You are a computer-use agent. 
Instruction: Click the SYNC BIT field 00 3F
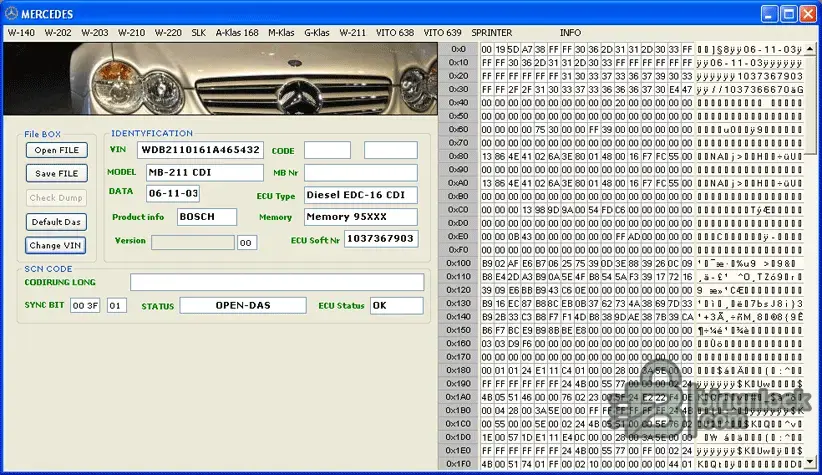tap(85, 305)
